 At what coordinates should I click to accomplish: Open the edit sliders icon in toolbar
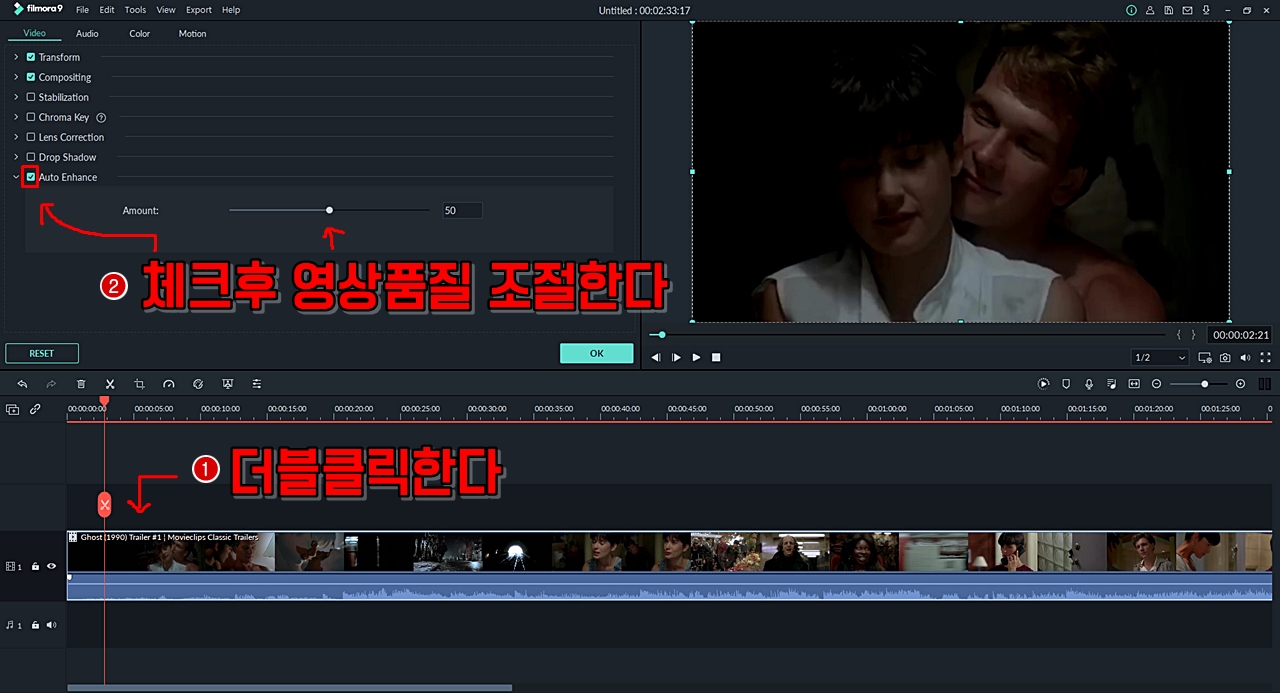[257, 384]
